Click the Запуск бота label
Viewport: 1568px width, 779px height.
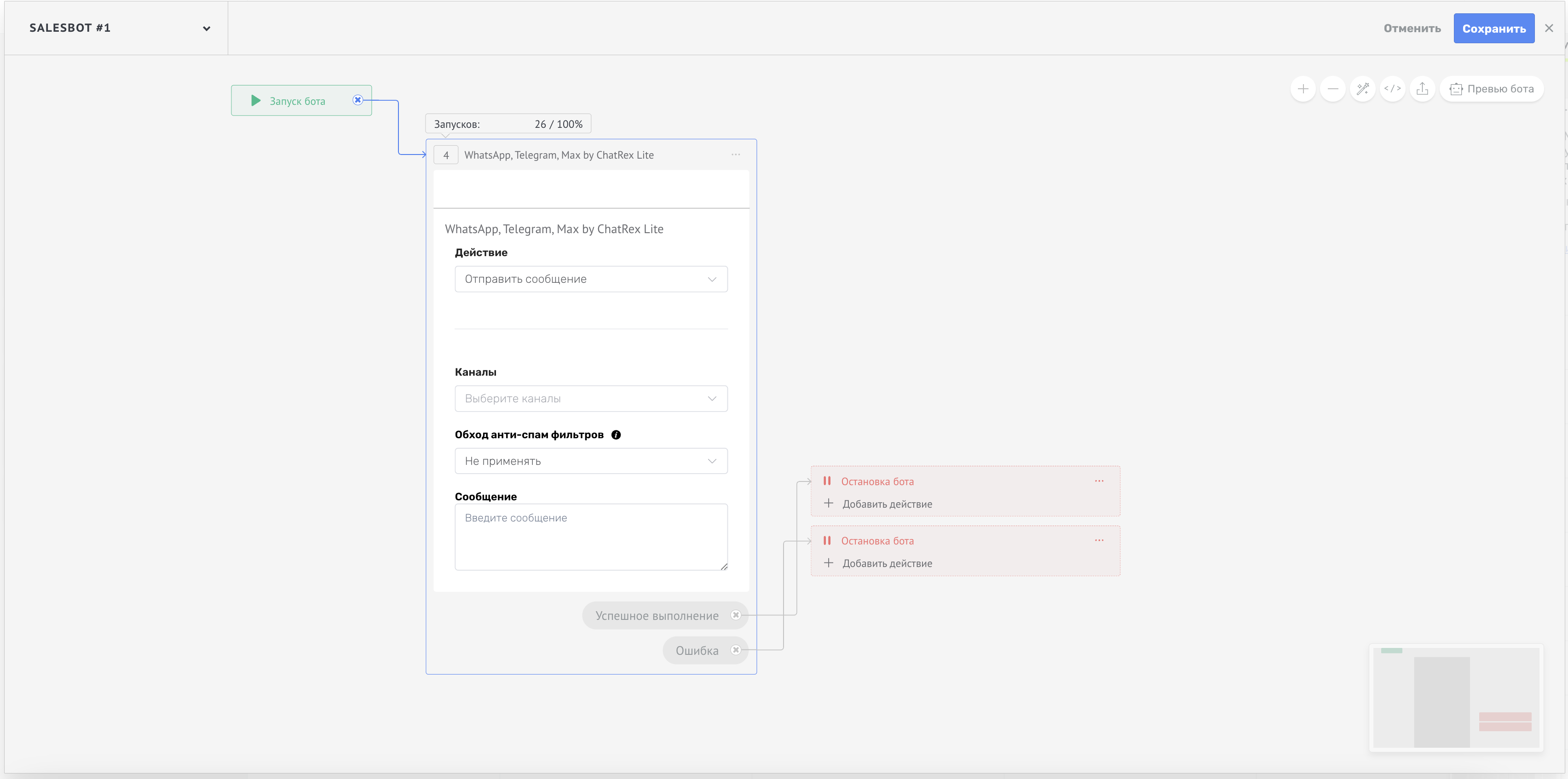click(298, 101)
